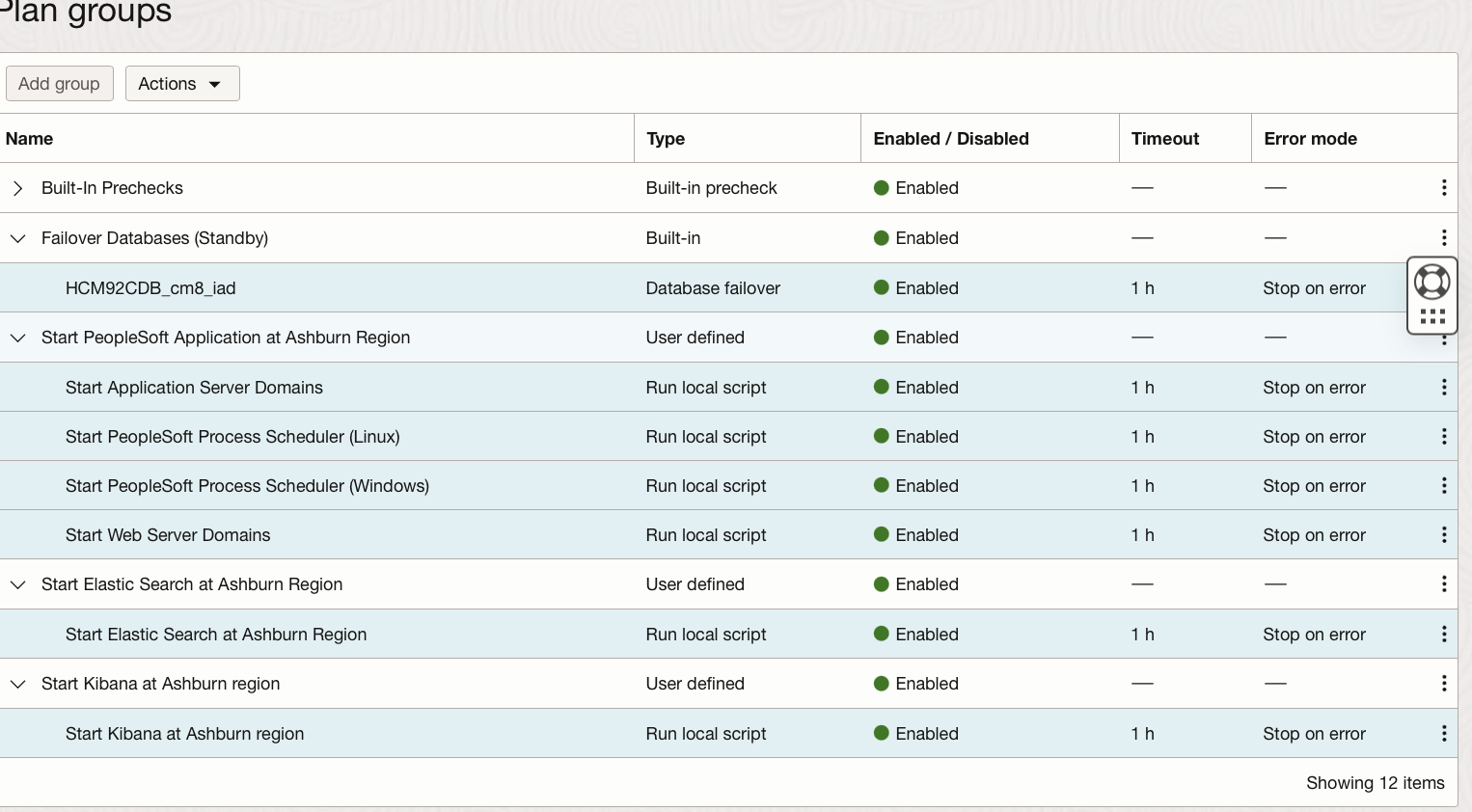Click the Name column header
Image resolution: width=1472 pixels, height=812 pixels.
coord(29,139)
